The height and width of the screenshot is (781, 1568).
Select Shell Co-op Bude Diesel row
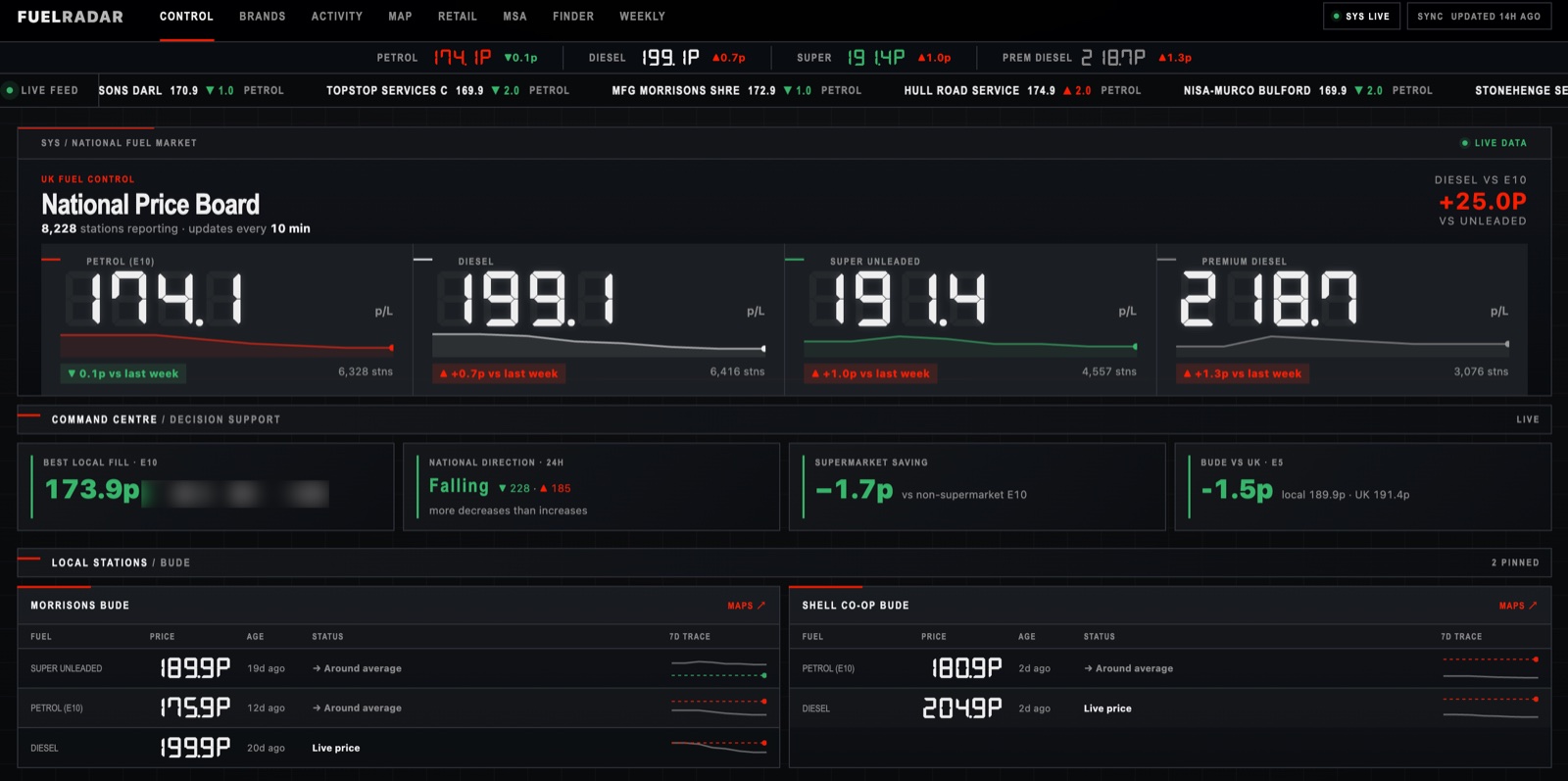(1170, 708)
